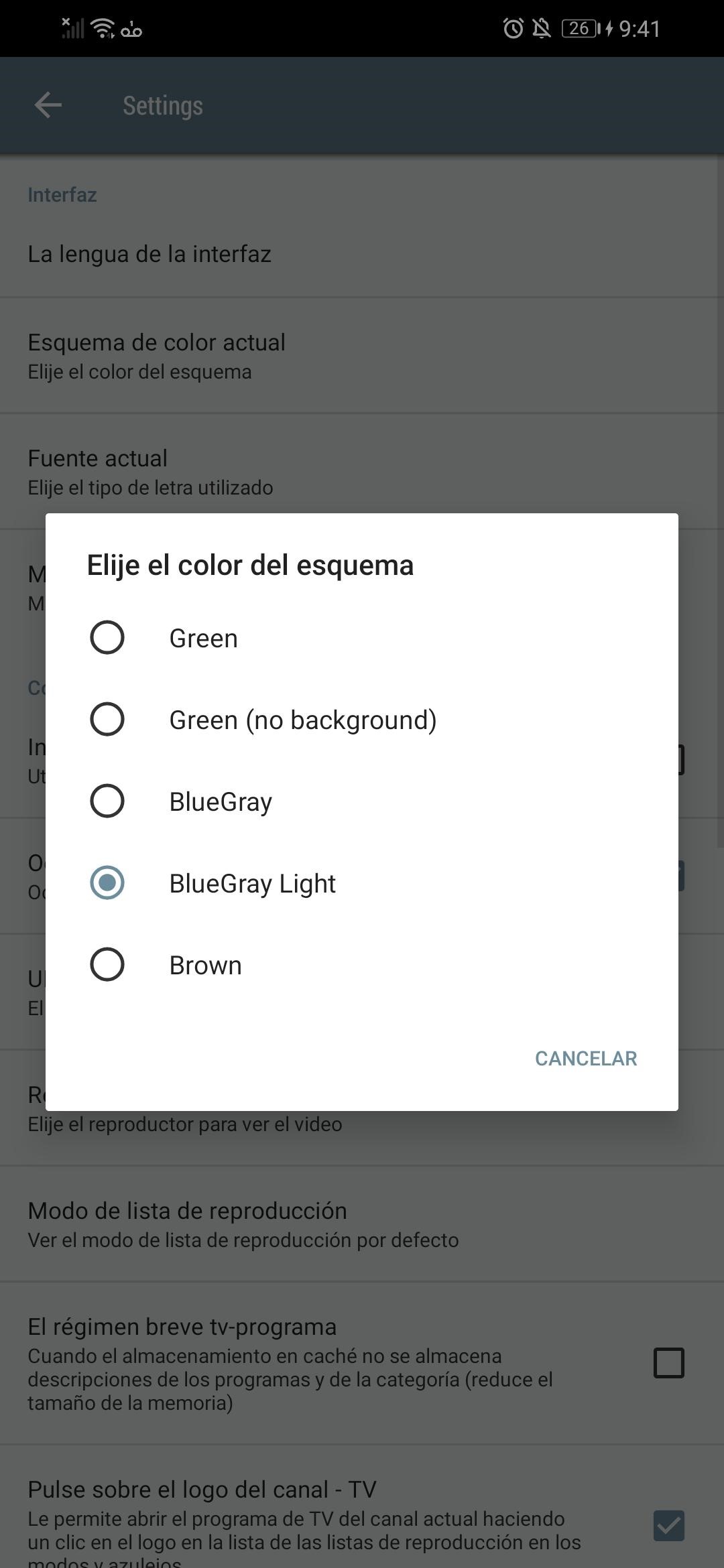
Task: Tap the alarm clock status icon
Action: (513, 28)
